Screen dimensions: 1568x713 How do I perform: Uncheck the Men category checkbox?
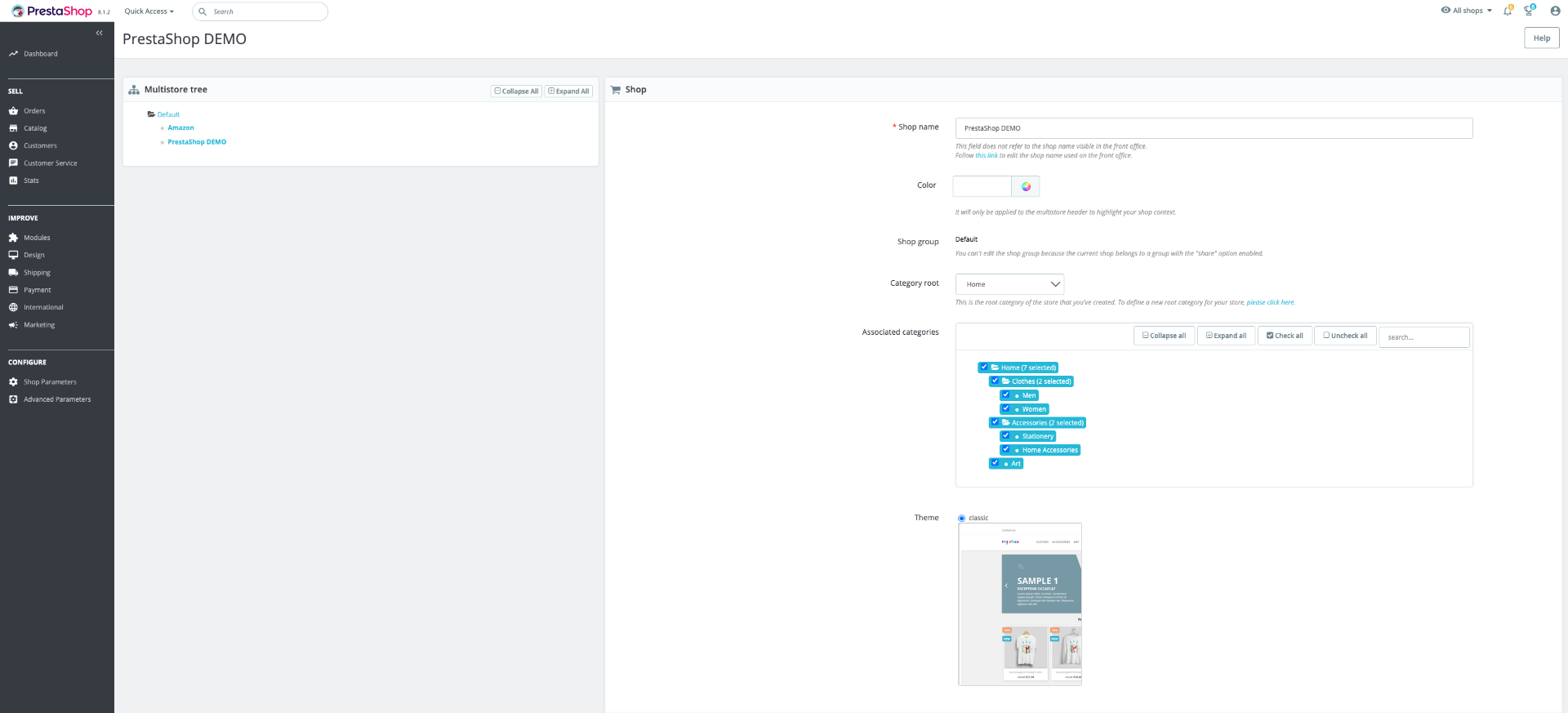(1005, 395)
